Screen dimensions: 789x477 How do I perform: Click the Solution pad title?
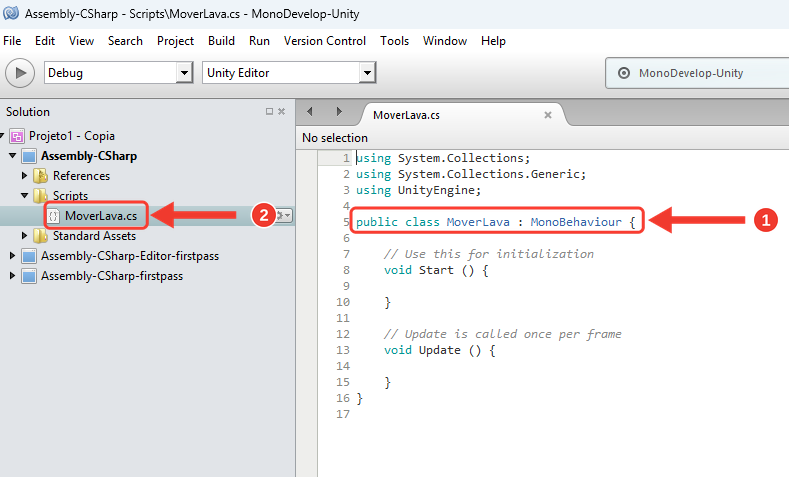28,112
